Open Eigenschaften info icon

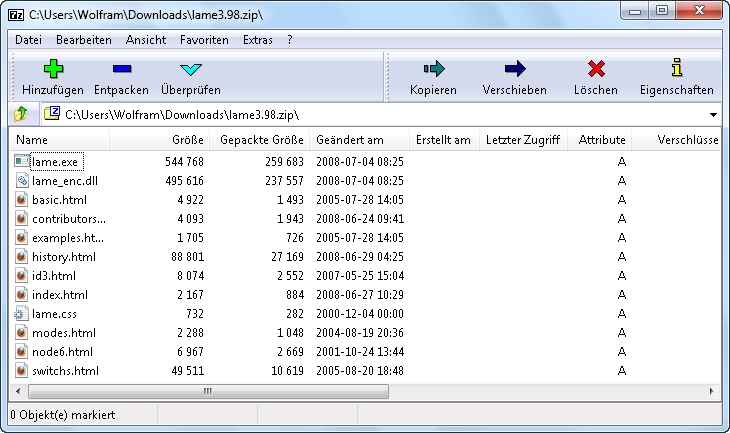click(677, 69)
